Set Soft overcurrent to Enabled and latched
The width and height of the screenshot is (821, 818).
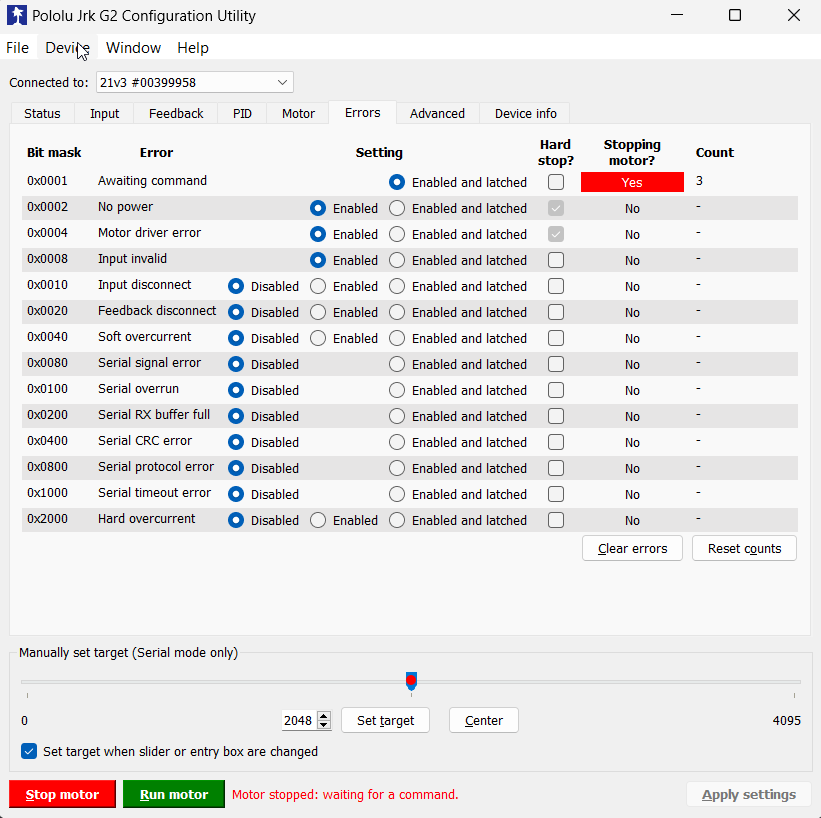(x=397, y=338)
